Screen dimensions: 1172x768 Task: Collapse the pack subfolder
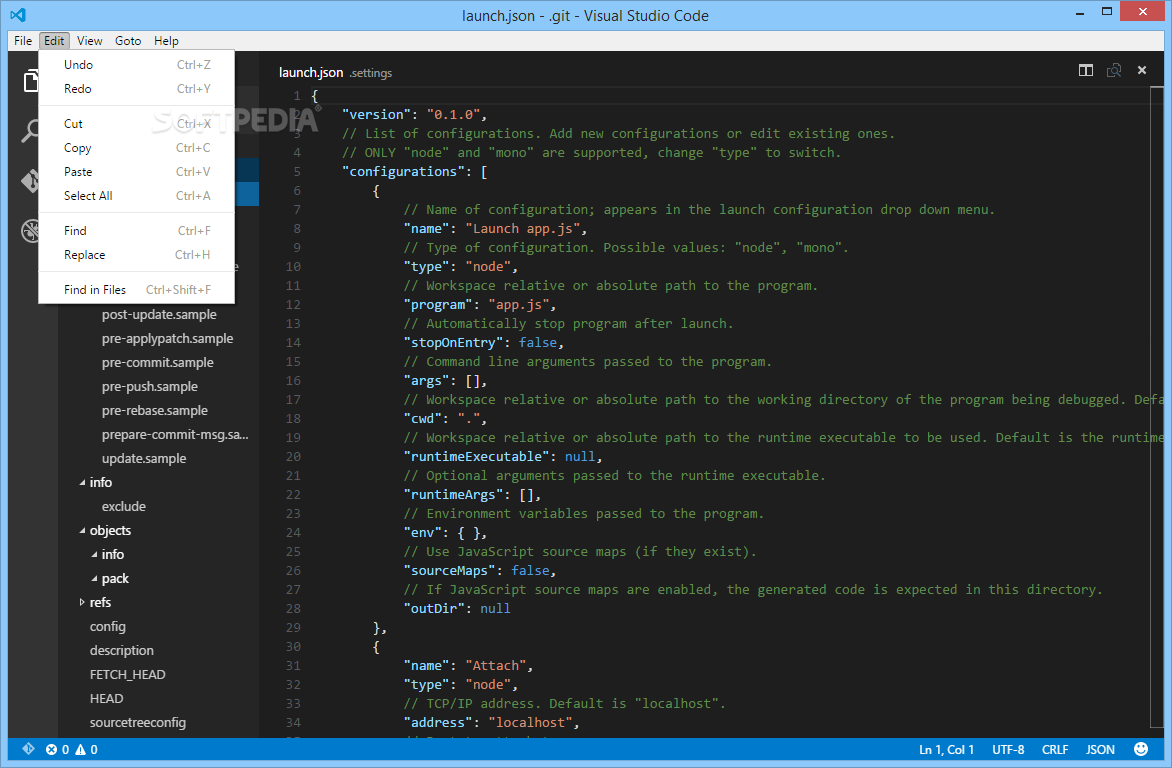pyautogui.click(x=94, y=578)
